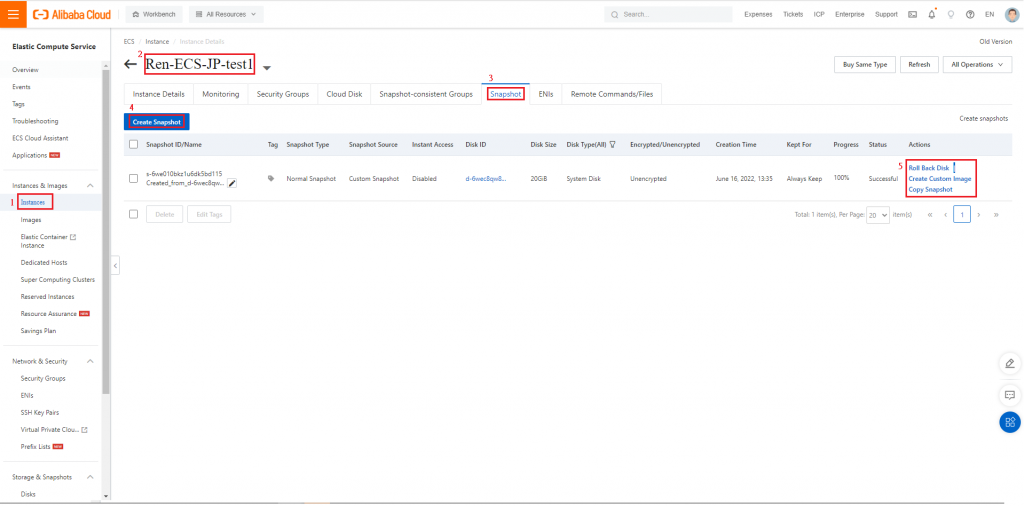
Task: Click the search magnifier icon
Action: pos(615,14)
